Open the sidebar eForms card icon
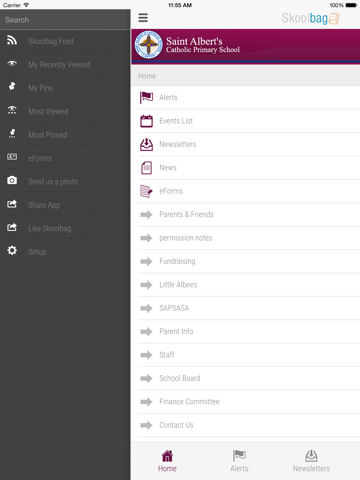The width and height of the screenshot is (360, 480). (12, 157)
